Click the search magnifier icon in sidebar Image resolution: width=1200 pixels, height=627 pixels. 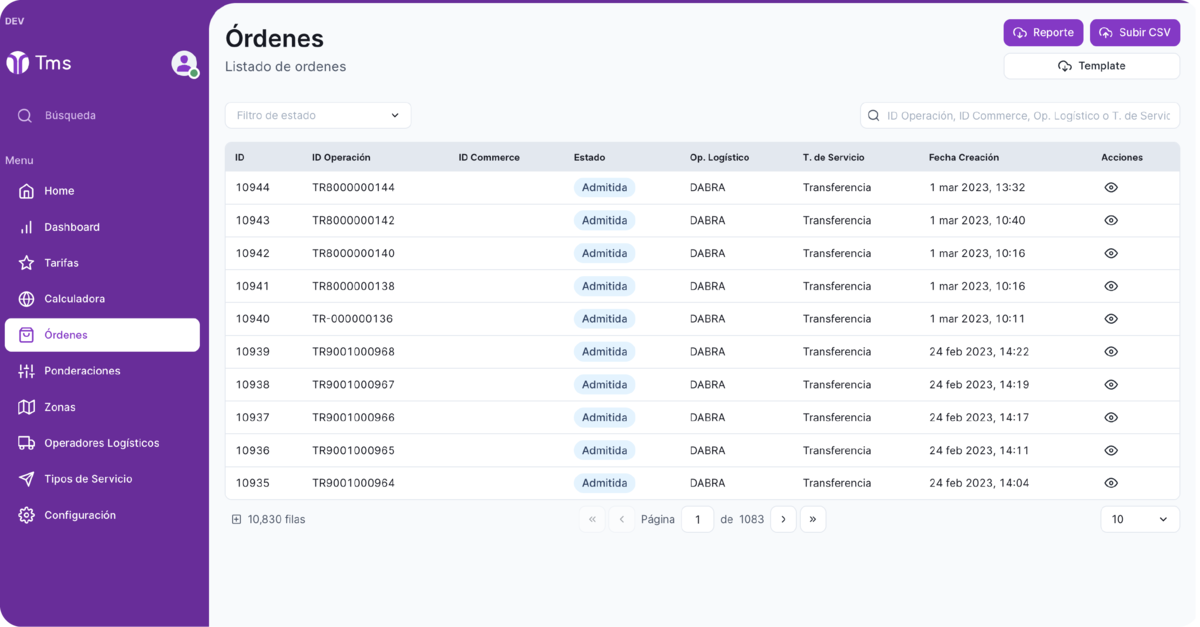point(25,116)
